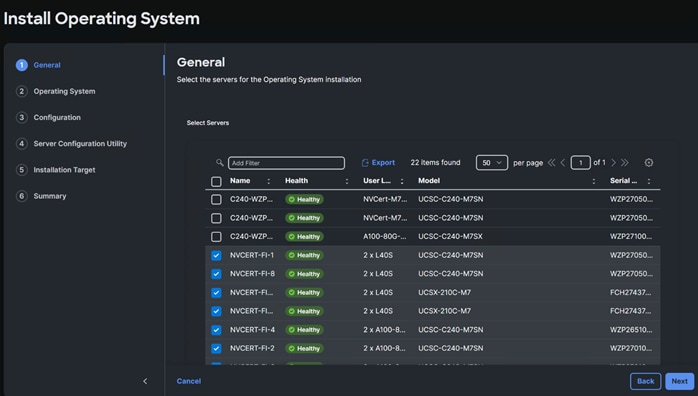The width and height of the screenshot is (698, 396).
Task: Click serial WZP27010 cell
Action: 631,348
